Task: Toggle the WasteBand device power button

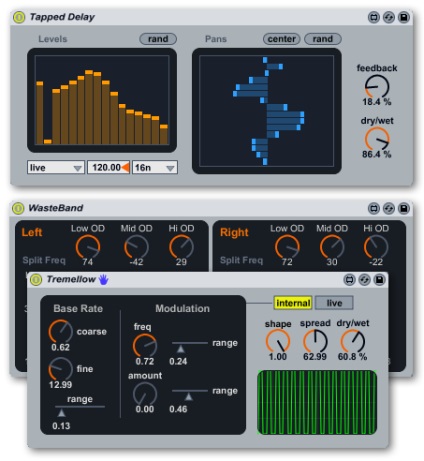Action: [18, 208]
